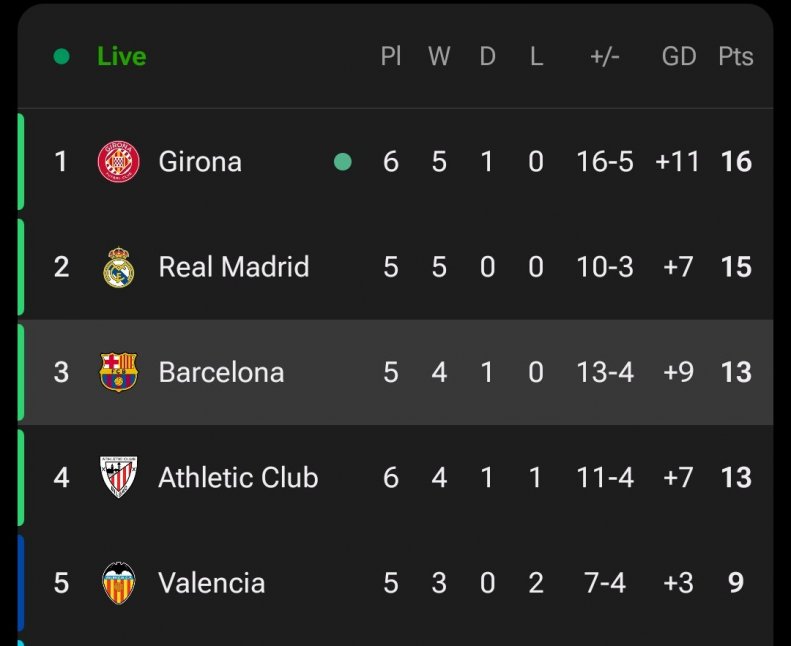Click the Athletic Club crest
The width and height of the screenshot is (791, 646).
tap(119, 477)
